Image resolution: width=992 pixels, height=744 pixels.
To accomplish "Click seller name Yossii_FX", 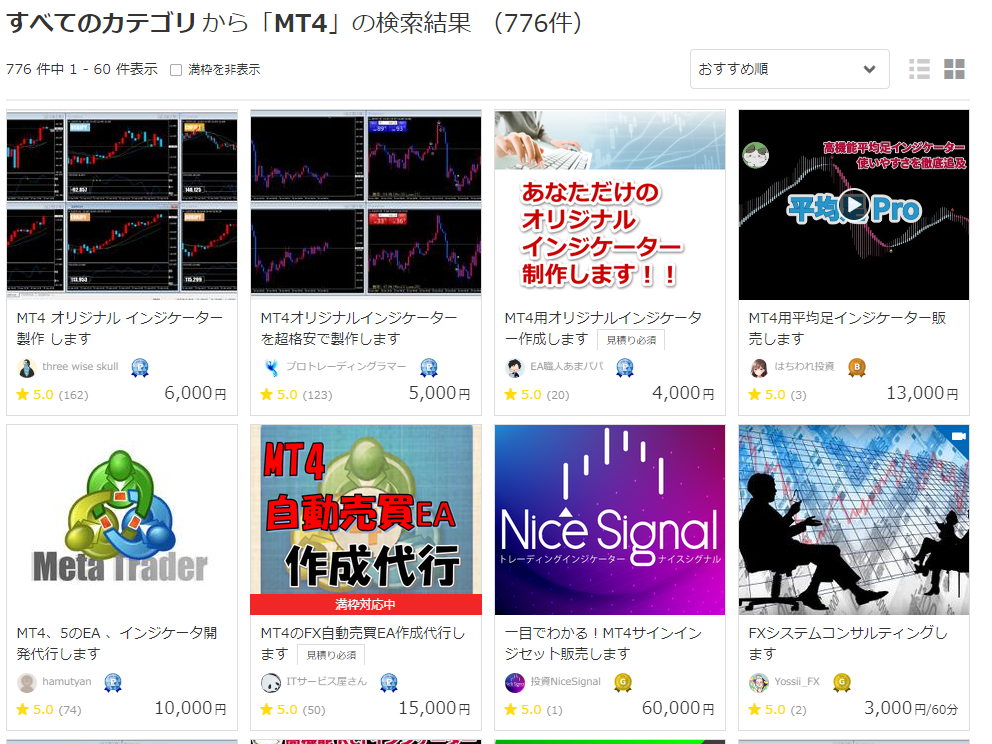I will [x=797, y=681].
